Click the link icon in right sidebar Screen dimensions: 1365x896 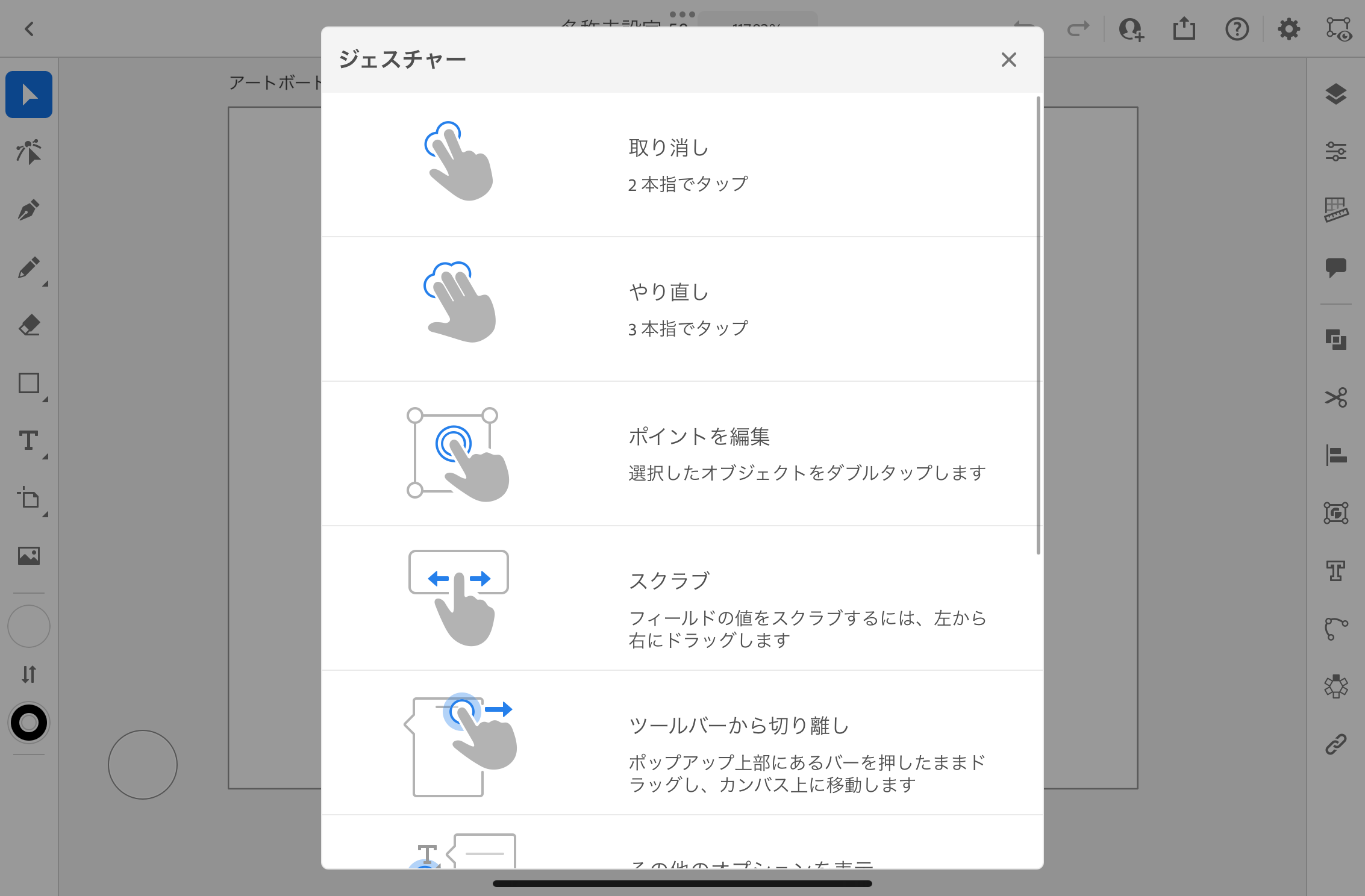(x=1335, y=744)
